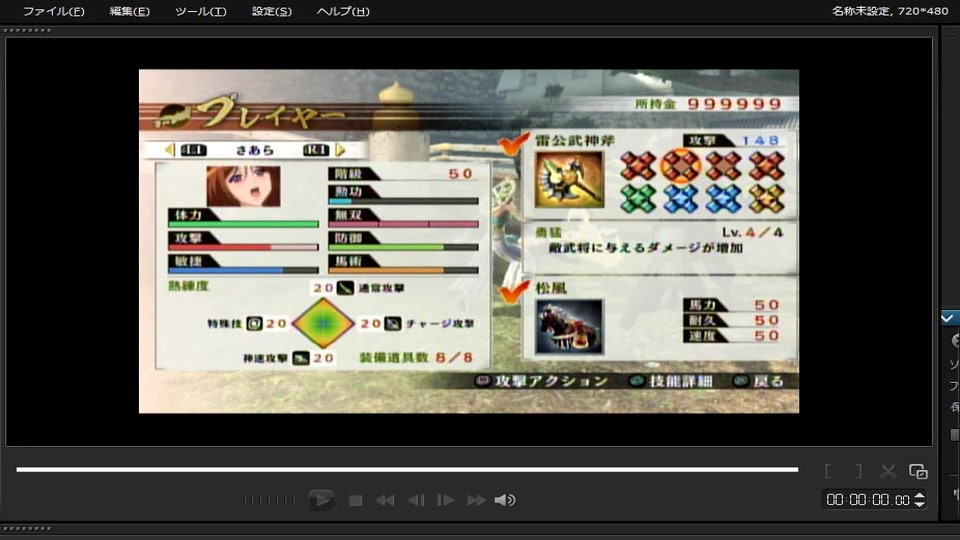The width and height of the screenshot is (960, 540).
Task: Open the ツール(T) menu
Action: 200,11
